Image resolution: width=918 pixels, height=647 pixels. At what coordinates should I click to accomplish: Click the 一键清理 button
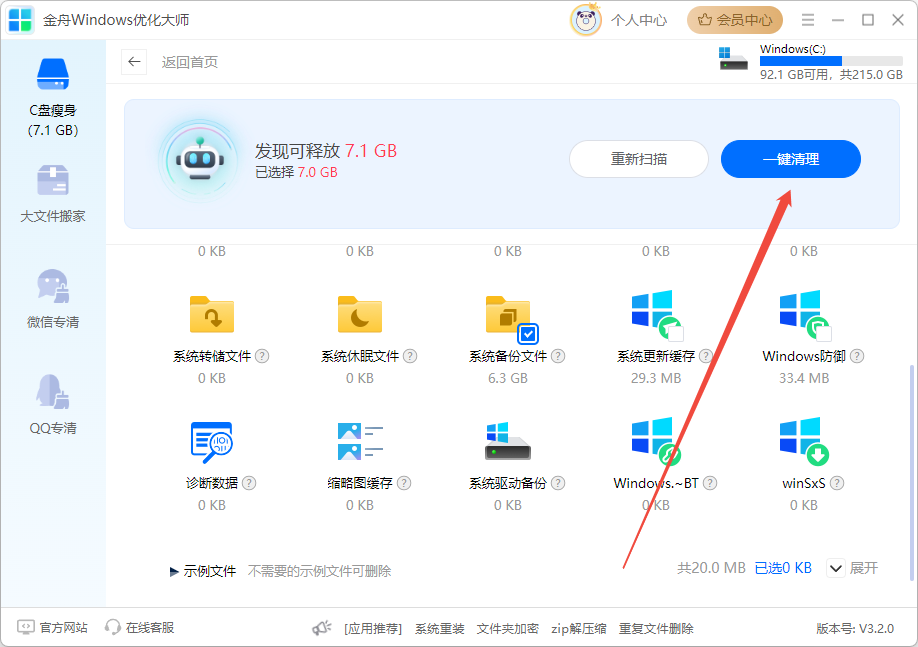click(x=790, y=159)
